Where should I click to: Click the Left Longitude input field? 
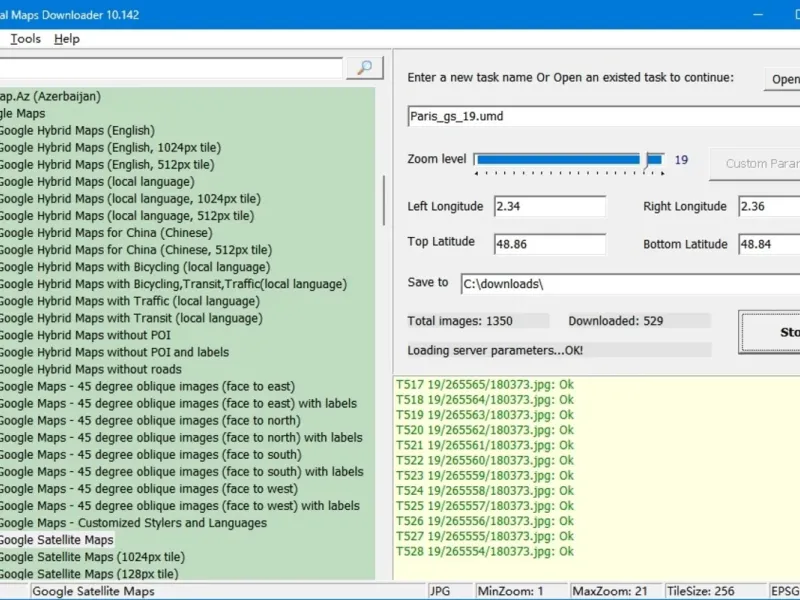pyautogui.click(x=548, y=207)
